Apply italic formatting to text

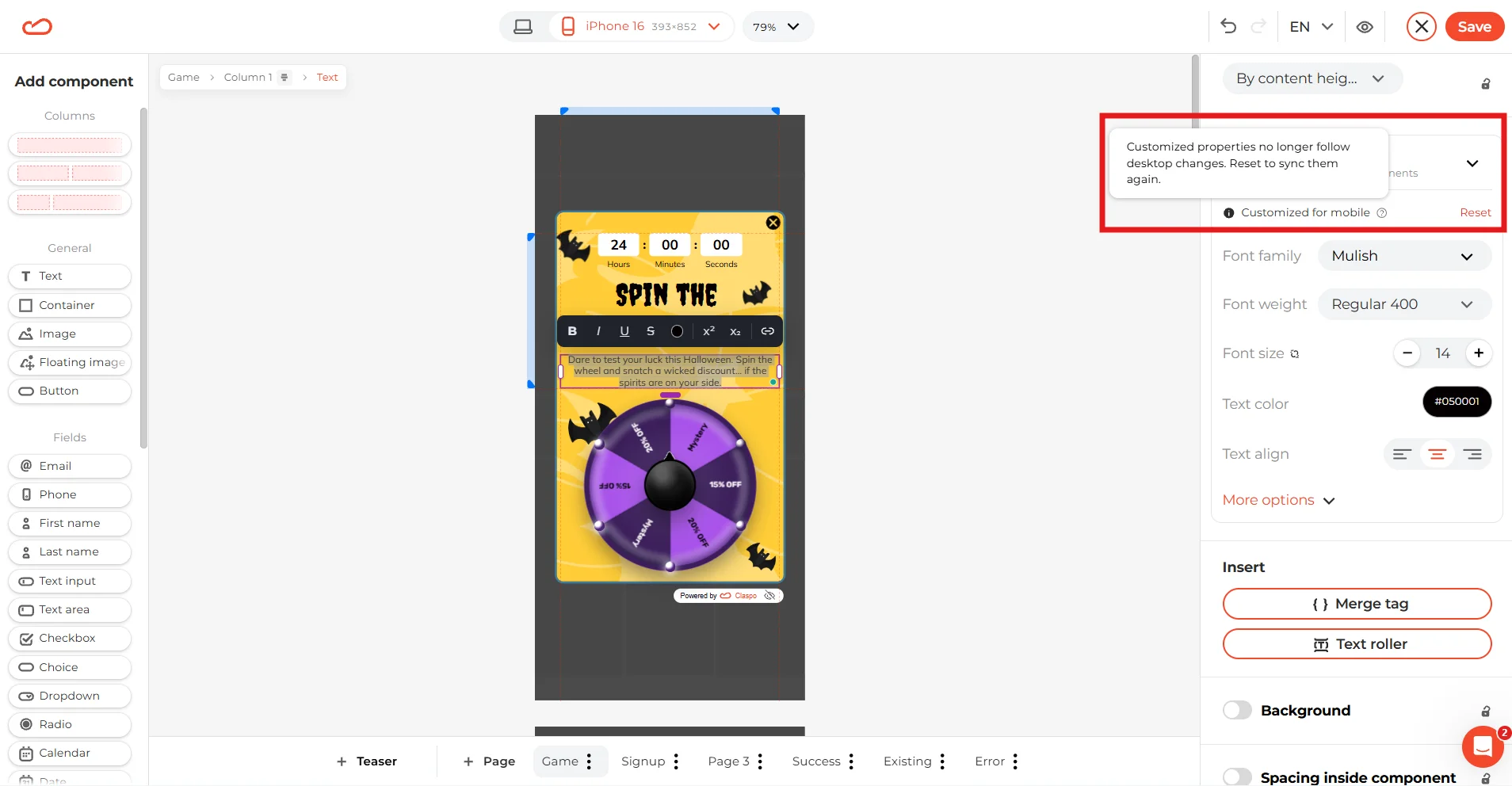pos(598,331)
